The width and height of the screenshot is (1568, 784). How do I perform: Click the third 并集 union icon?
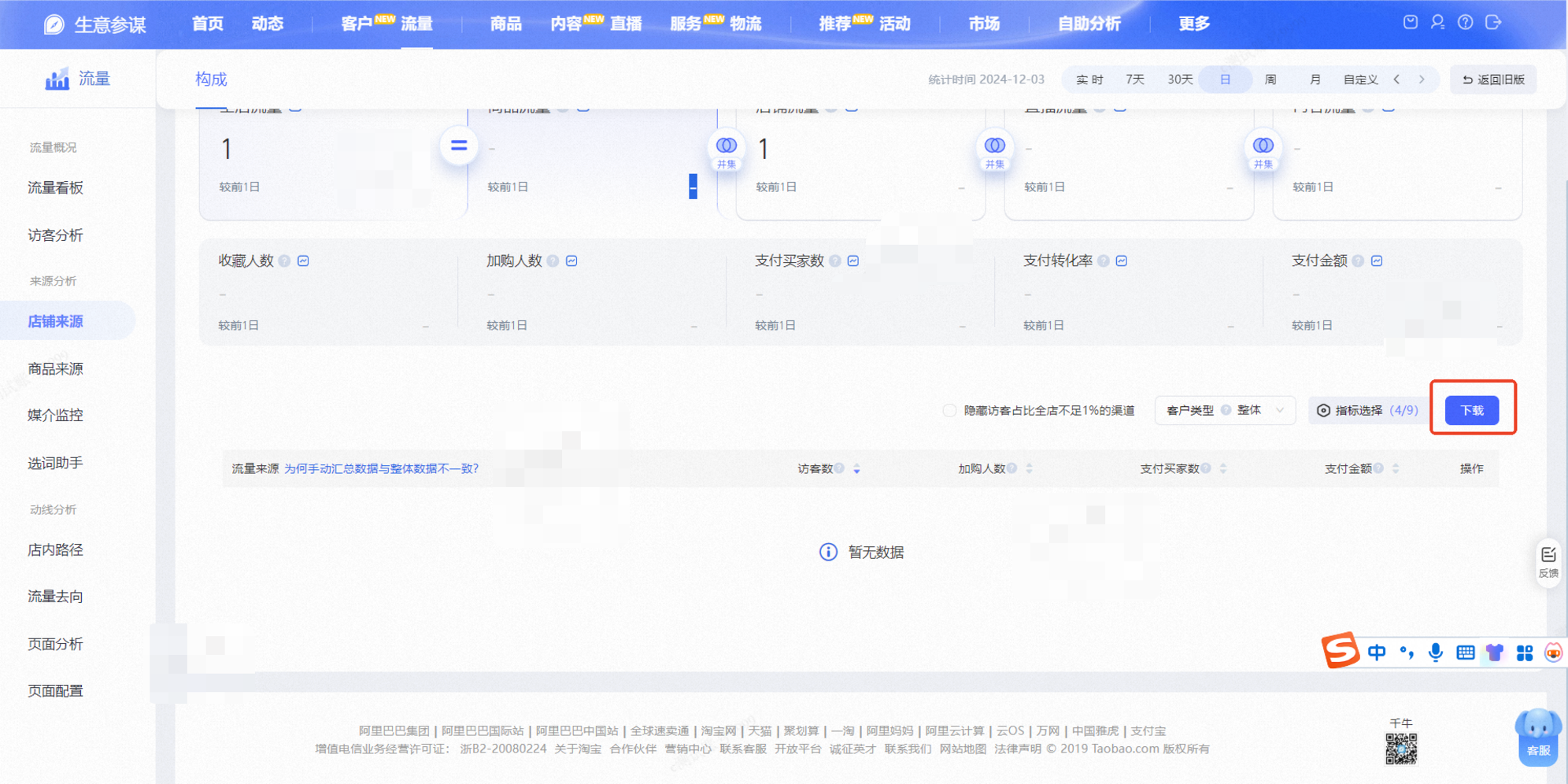point(1263,150)
